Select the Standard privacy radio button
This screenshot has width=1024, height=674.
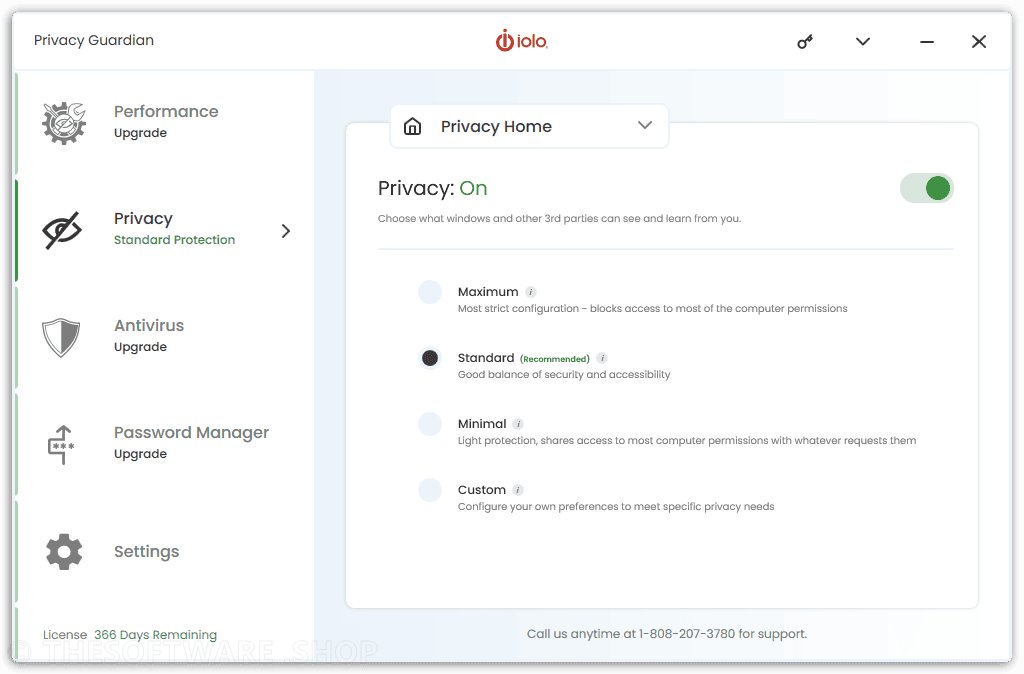pos(430,358)
